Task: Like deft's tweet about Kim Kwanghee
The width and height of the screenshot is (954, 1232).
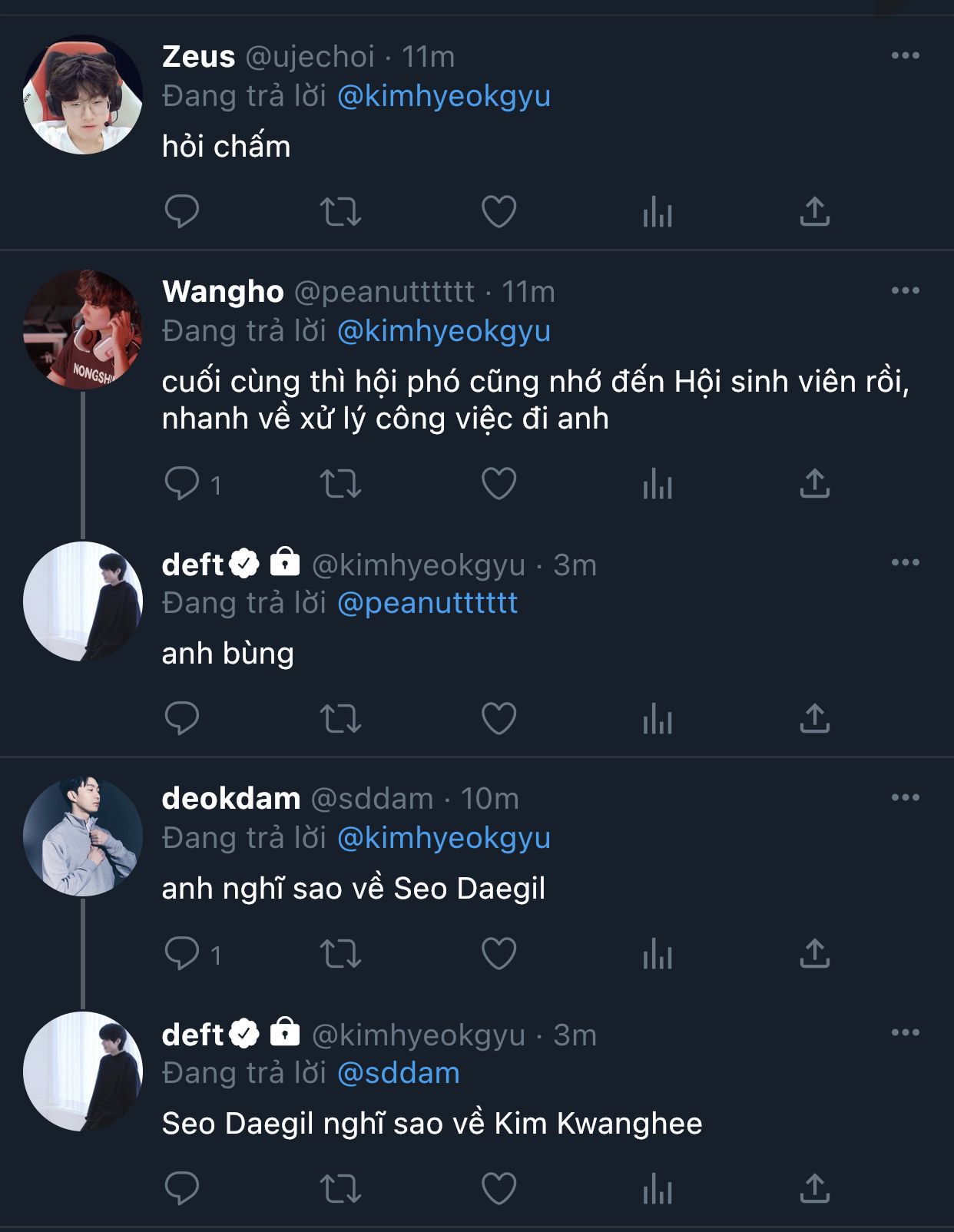Action: coord(499,1189)
